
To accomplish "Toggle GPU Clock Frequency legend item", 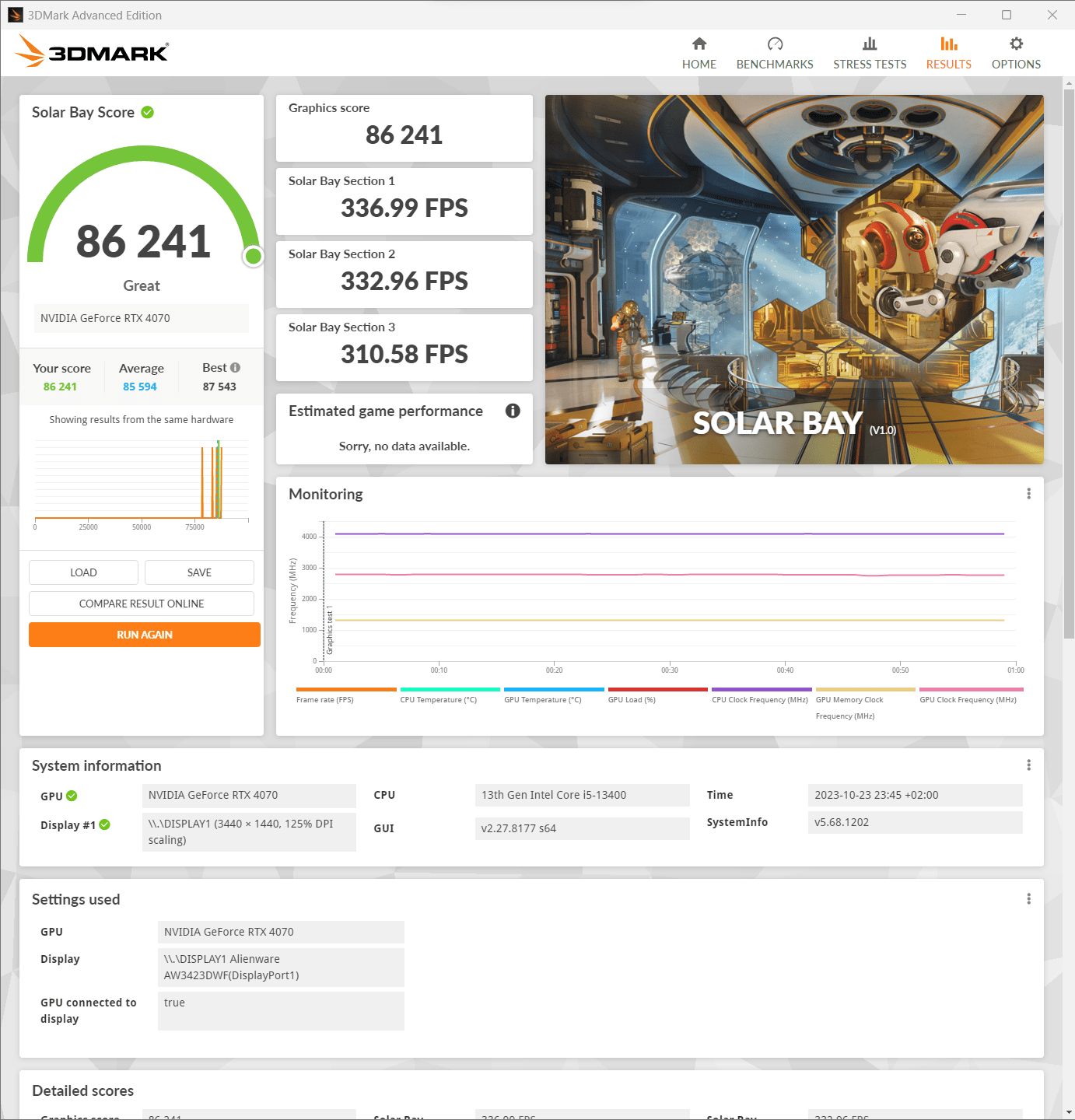I will coord(971,695).
